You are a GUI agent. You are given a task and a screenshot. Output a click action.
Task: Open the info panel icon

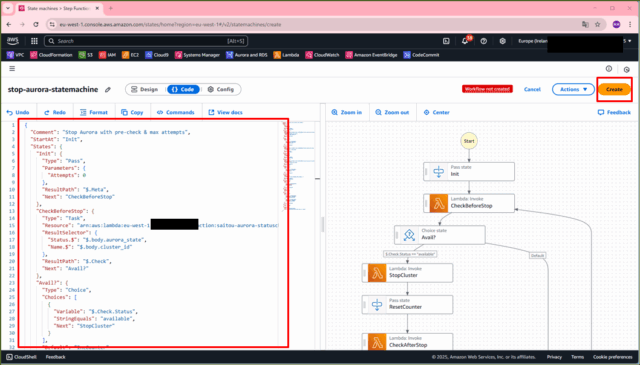click(x=609, y=69)
